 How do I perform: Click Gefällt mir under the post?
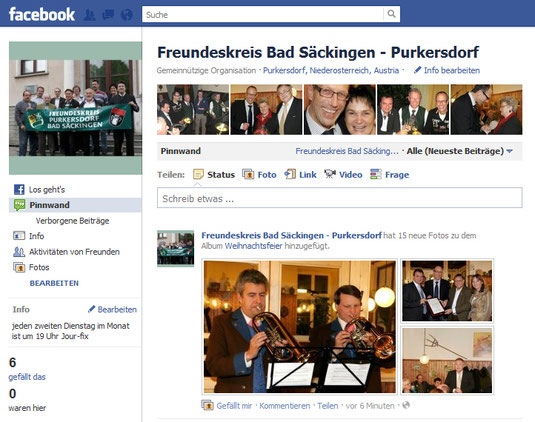click(x=234, y=406)
